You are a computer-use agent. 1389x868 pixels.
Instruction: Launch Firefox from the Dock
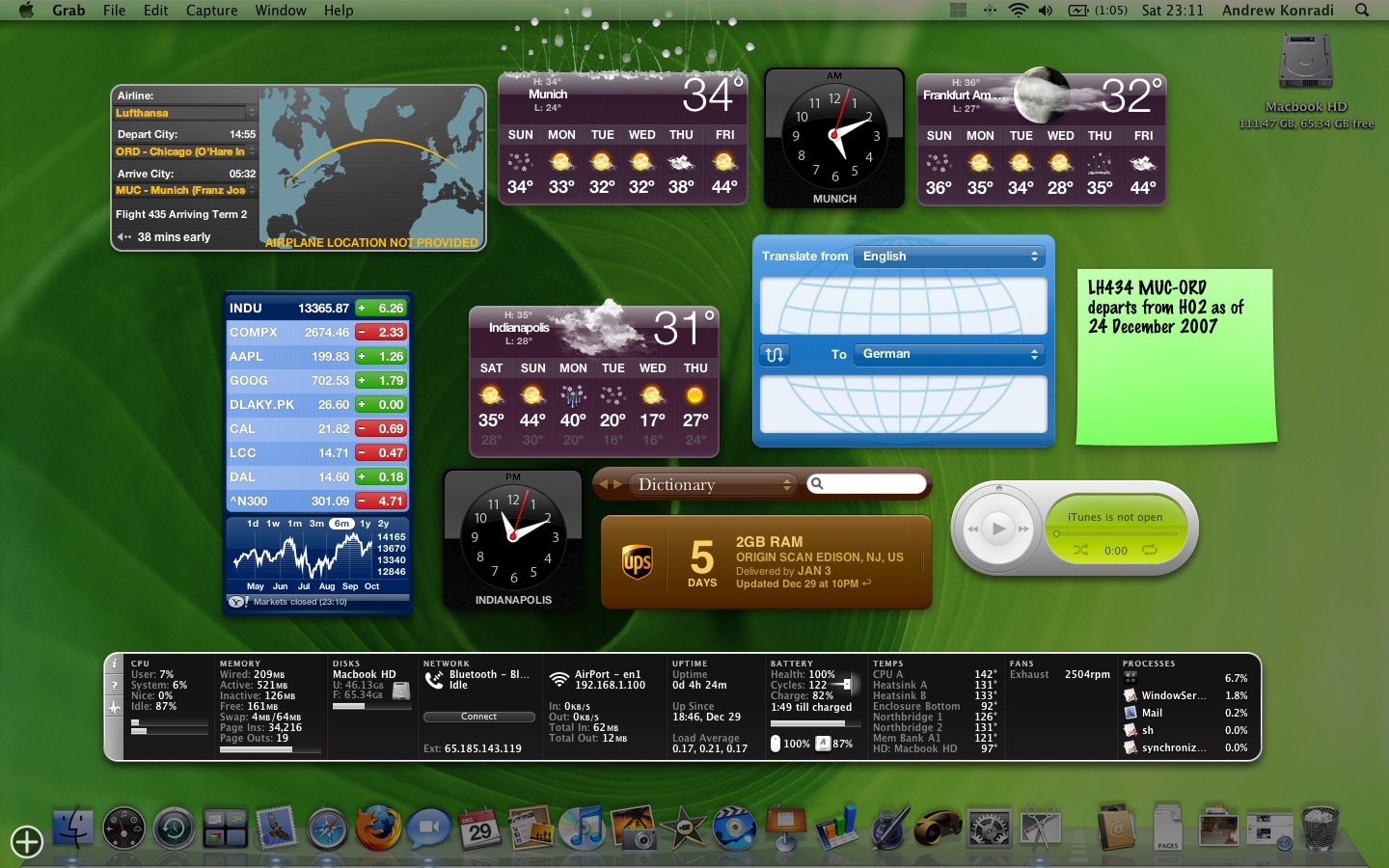point(377,828)
